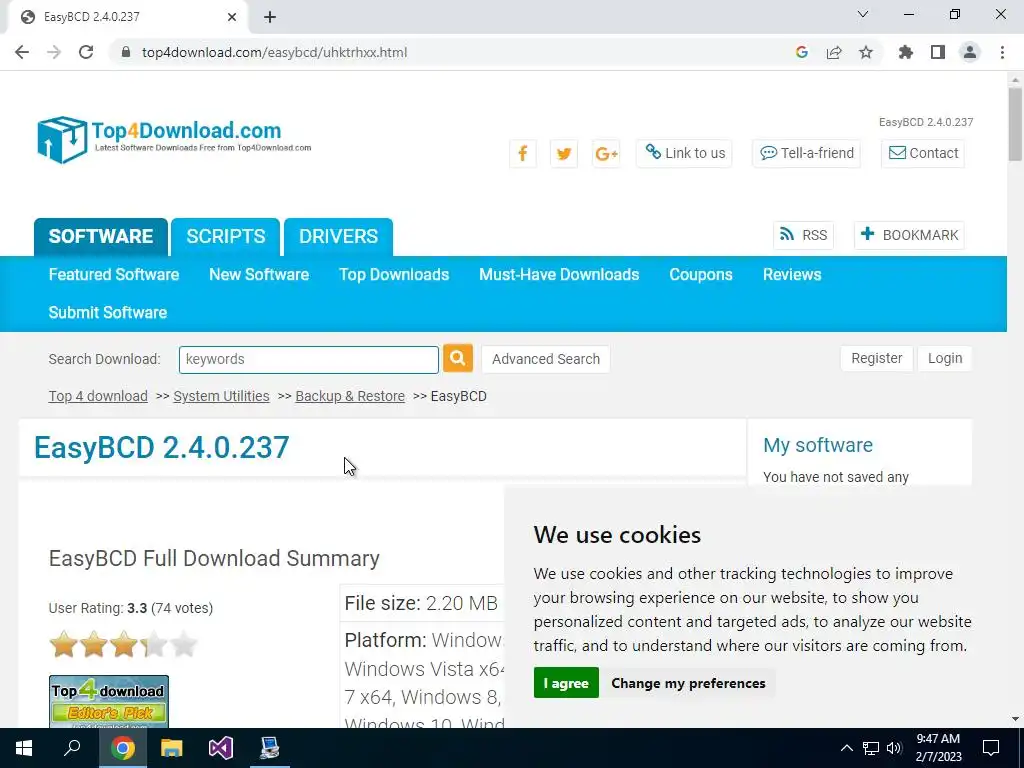Open the Twitter share icon

pyautogui.click(x=564, y=153)
